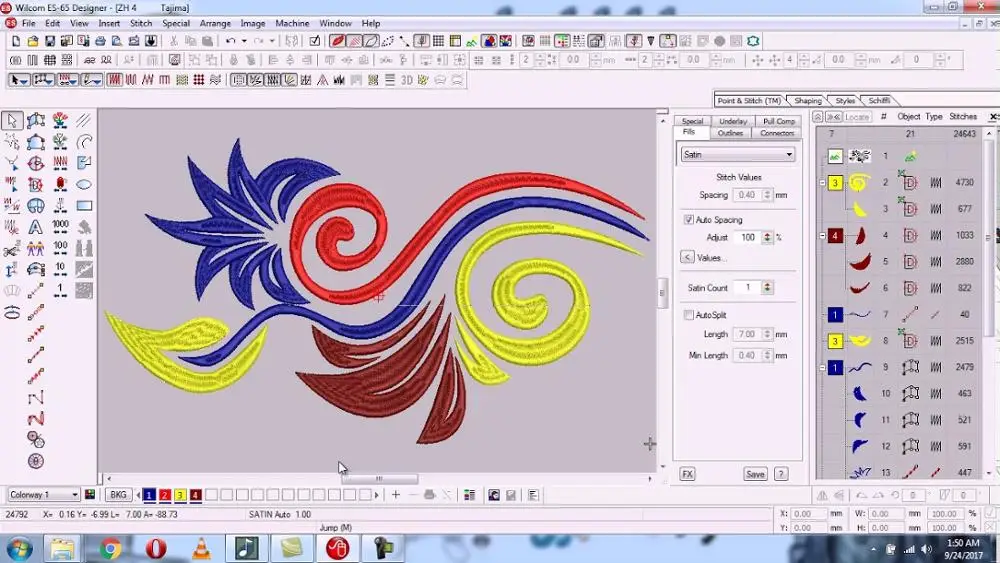Collapse color group 3 in object list

(822, 183)
